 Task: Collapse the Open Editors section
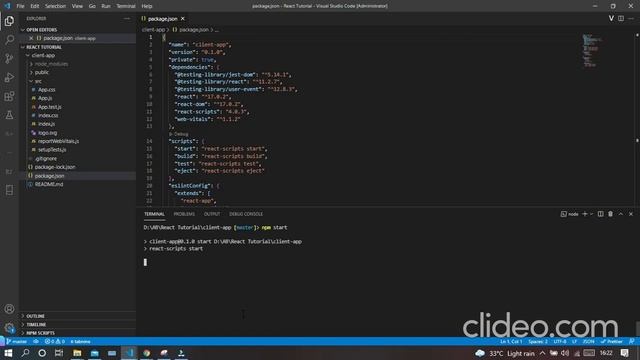78,30
